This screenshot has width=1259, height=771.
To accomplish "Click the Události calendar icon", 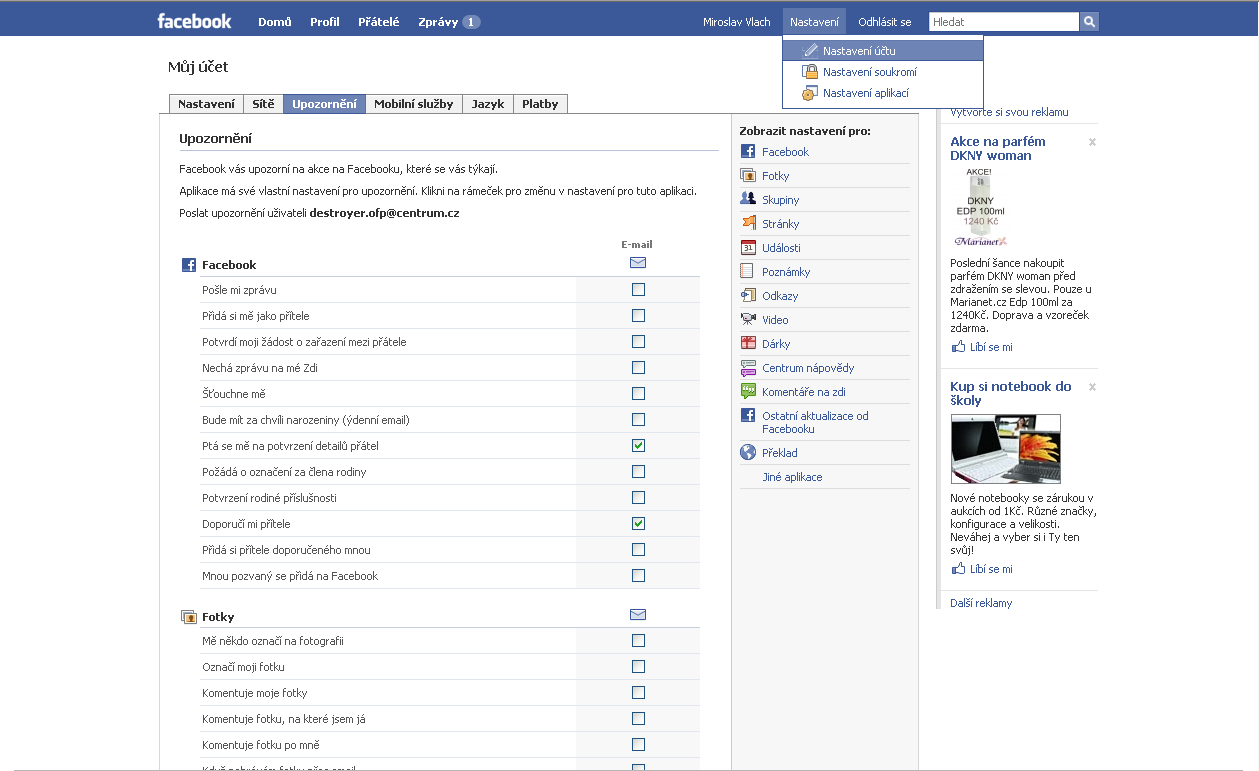I will point(748,248).
